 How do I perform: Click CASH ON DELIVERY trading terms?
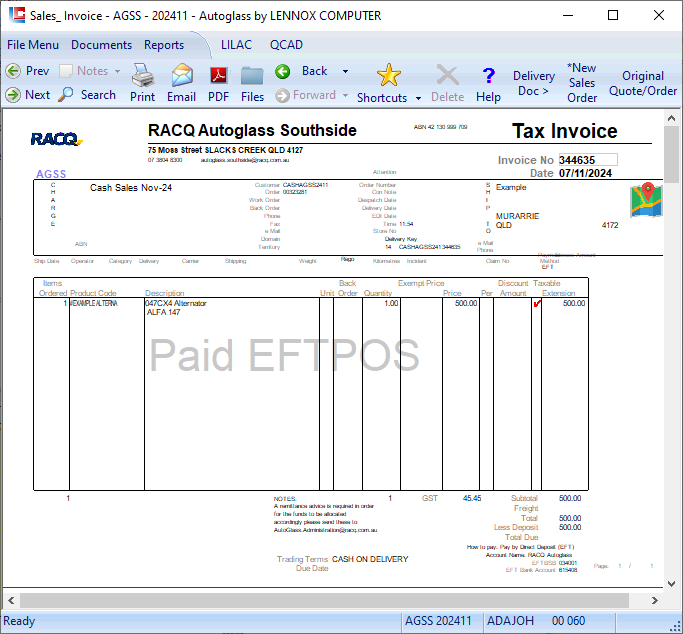click(370, 559)
